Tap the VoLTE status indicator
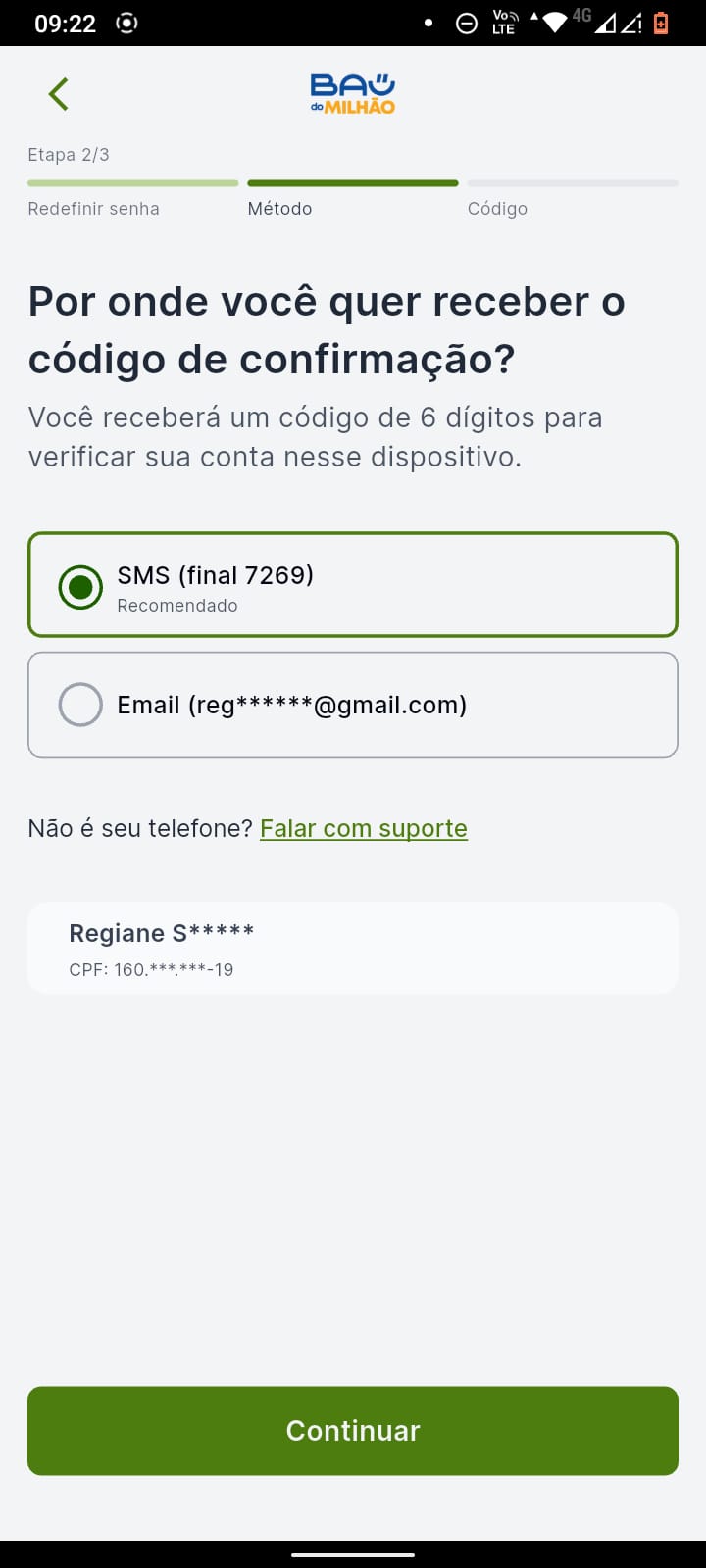This screenshot has width=706, height=1568. pyautogui.click(x=505, y=23)
